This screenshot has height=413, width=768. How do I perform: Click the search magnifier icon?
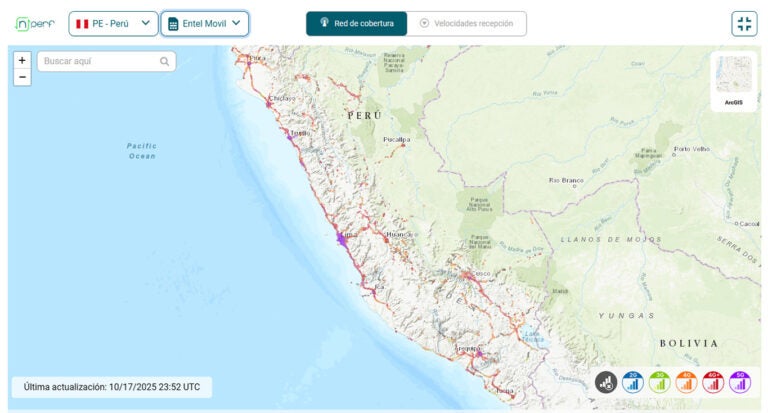[x=164, y=61]
